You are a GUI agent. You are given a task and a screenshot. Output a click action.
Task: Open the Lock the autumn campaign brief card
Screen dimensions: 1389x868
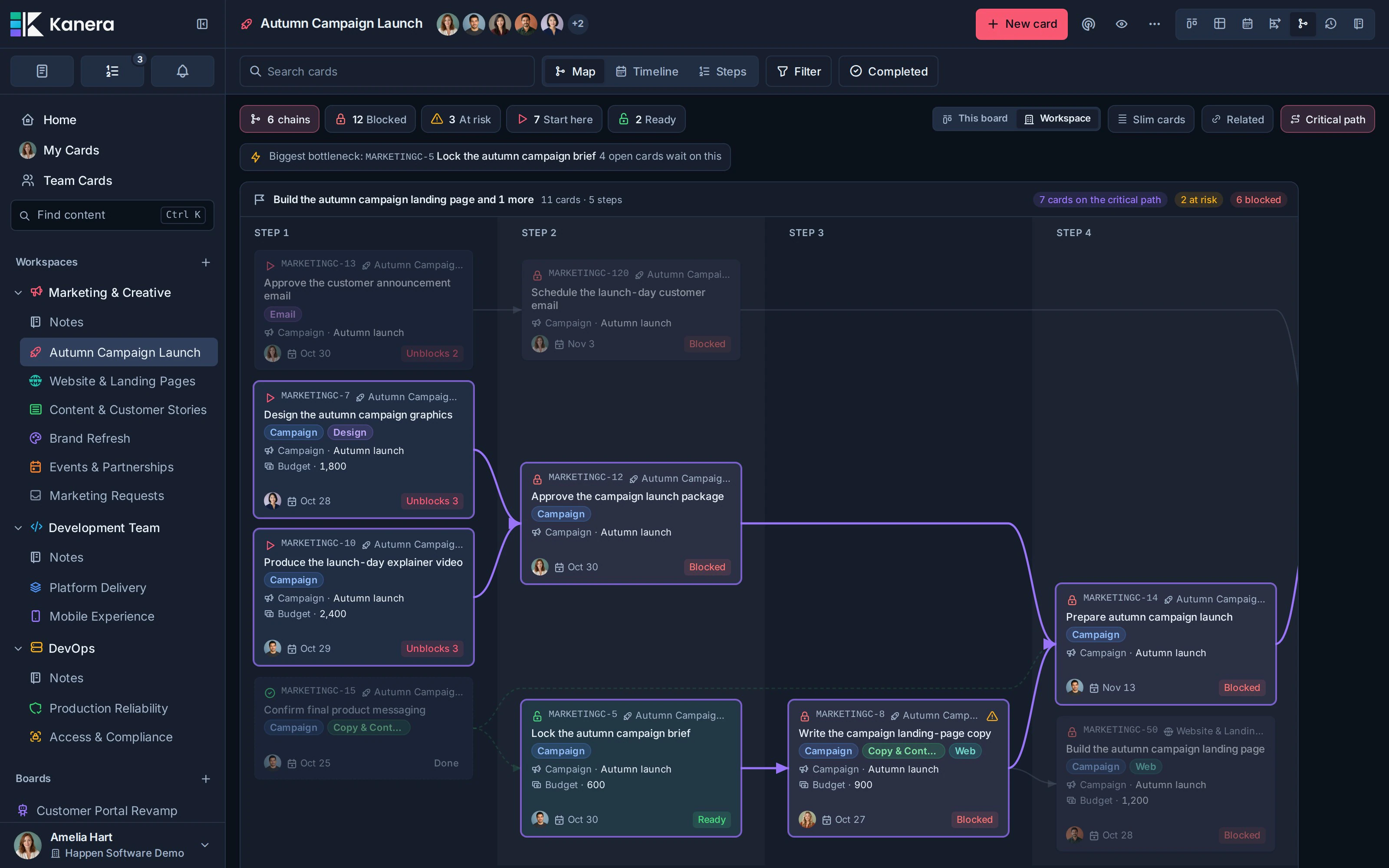point(631,768)
